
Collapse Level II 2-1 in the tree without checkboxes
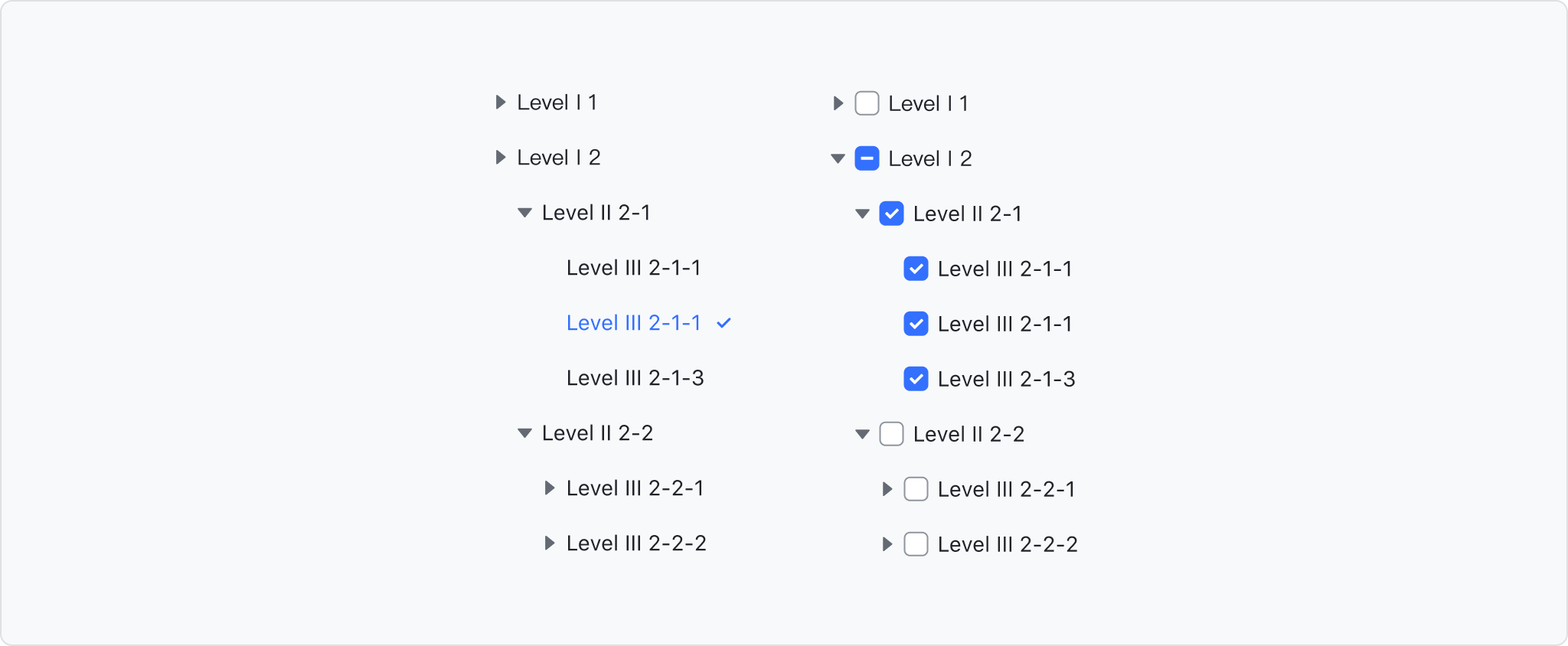[x=524, y=213]
